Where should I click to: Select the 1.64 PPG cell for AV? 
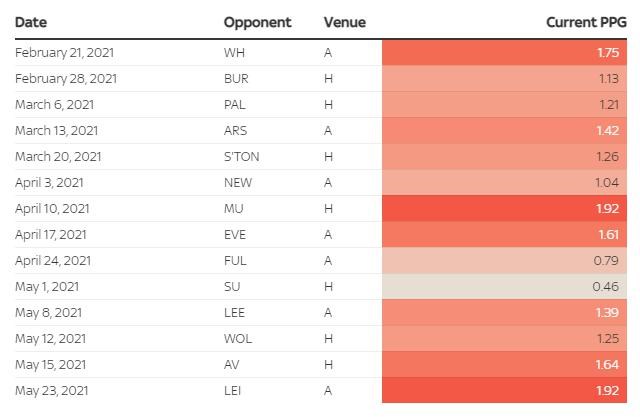tap(505, 365)
